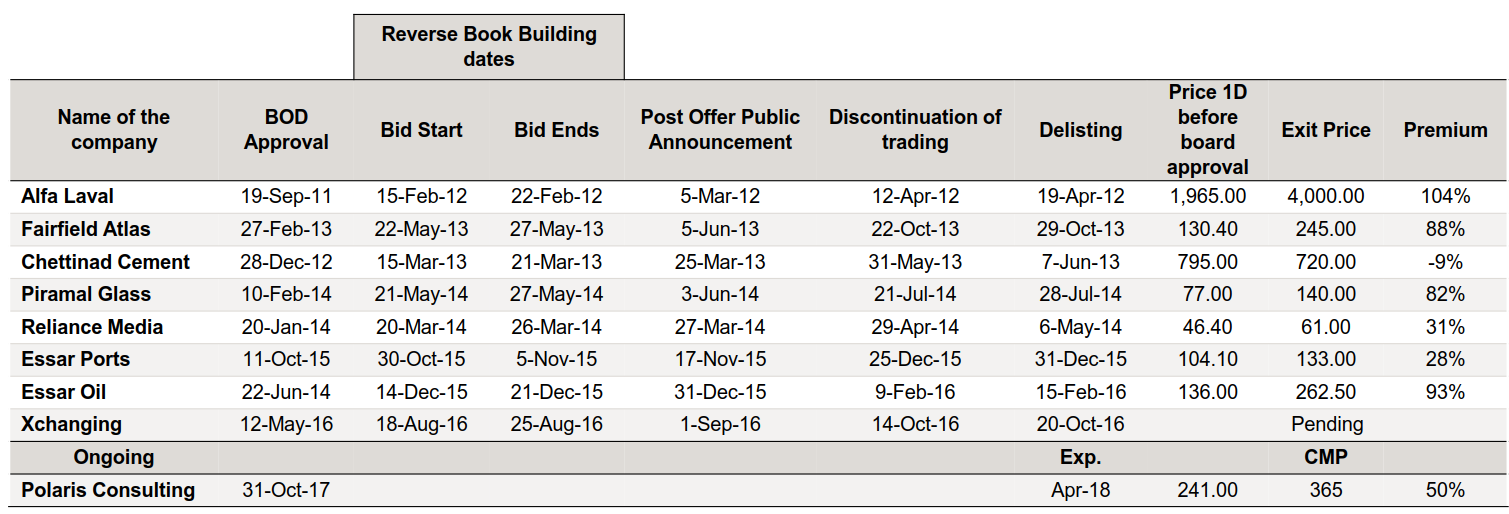Click the 4,000.00 exit price value
This screenshot has height=514, width=1509.
pyautogui.click(x=1326, y=196)
